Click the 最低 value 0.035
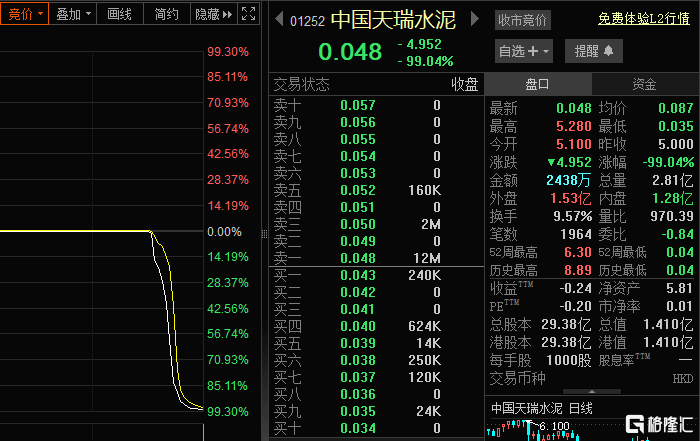700x441 pixels. pyautogui.click(x=675, y=126)
